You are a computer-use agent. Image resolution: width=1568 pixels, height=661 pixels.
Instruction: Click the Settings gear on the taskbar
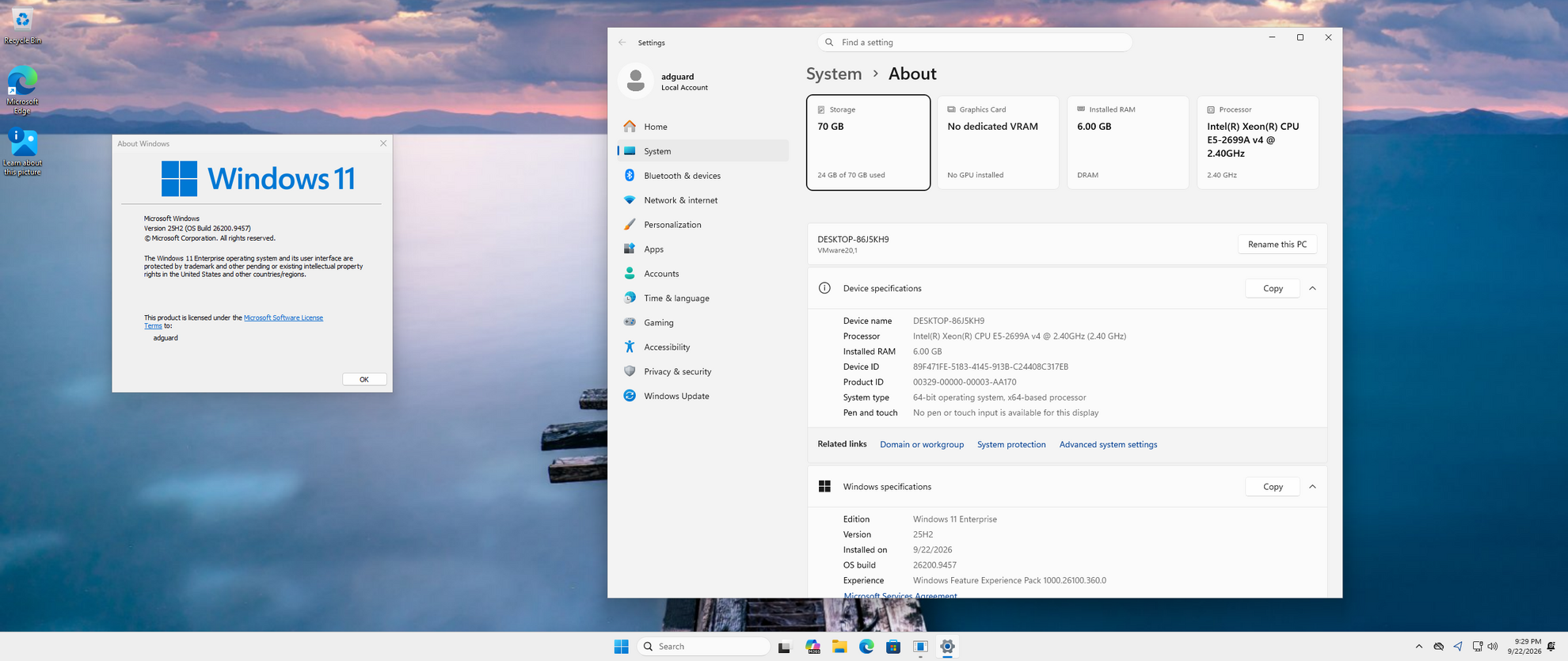pos(947,647)
